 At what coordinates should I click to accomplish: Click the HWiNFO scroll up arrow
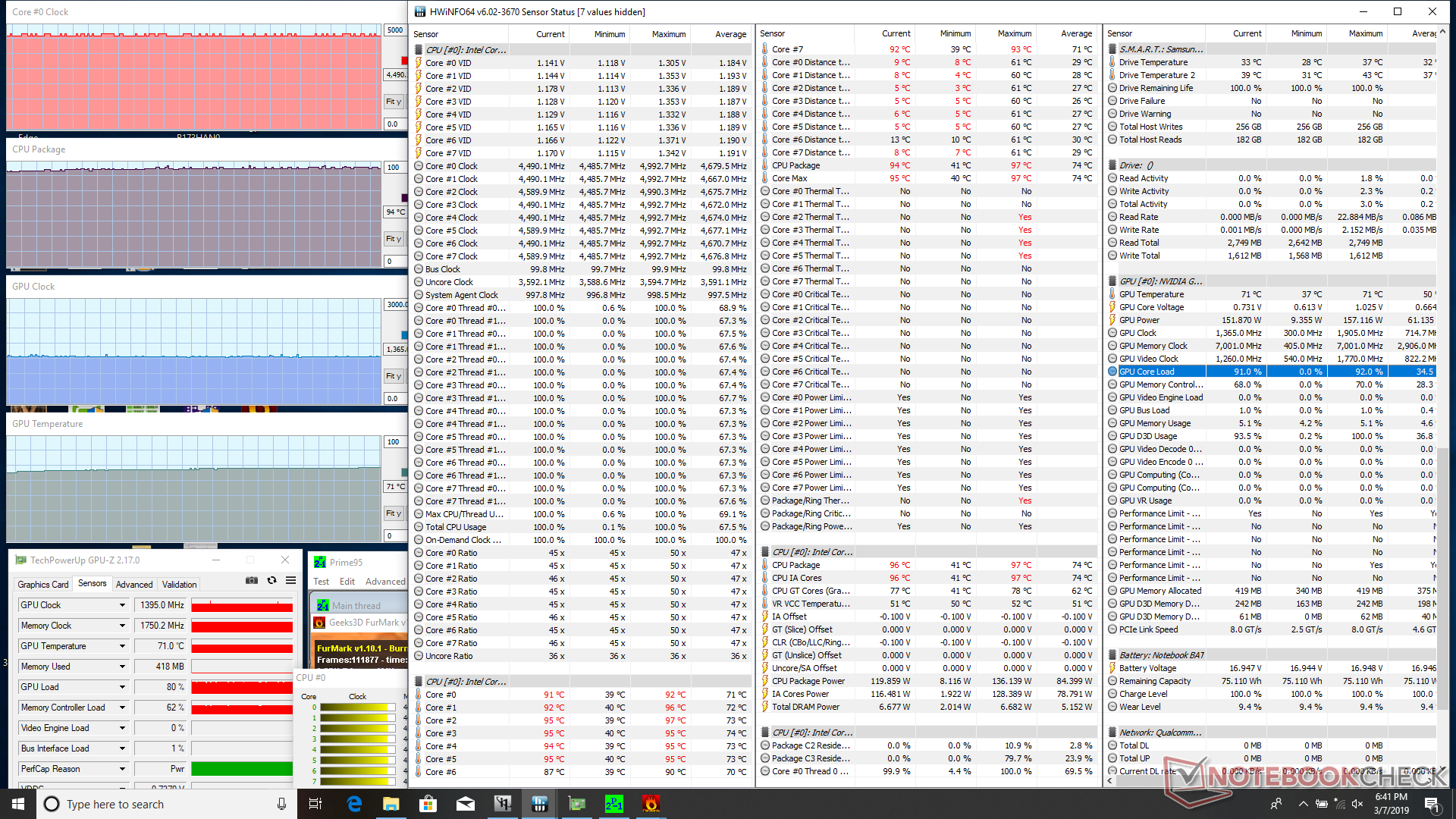click(x=1443, y=33)
